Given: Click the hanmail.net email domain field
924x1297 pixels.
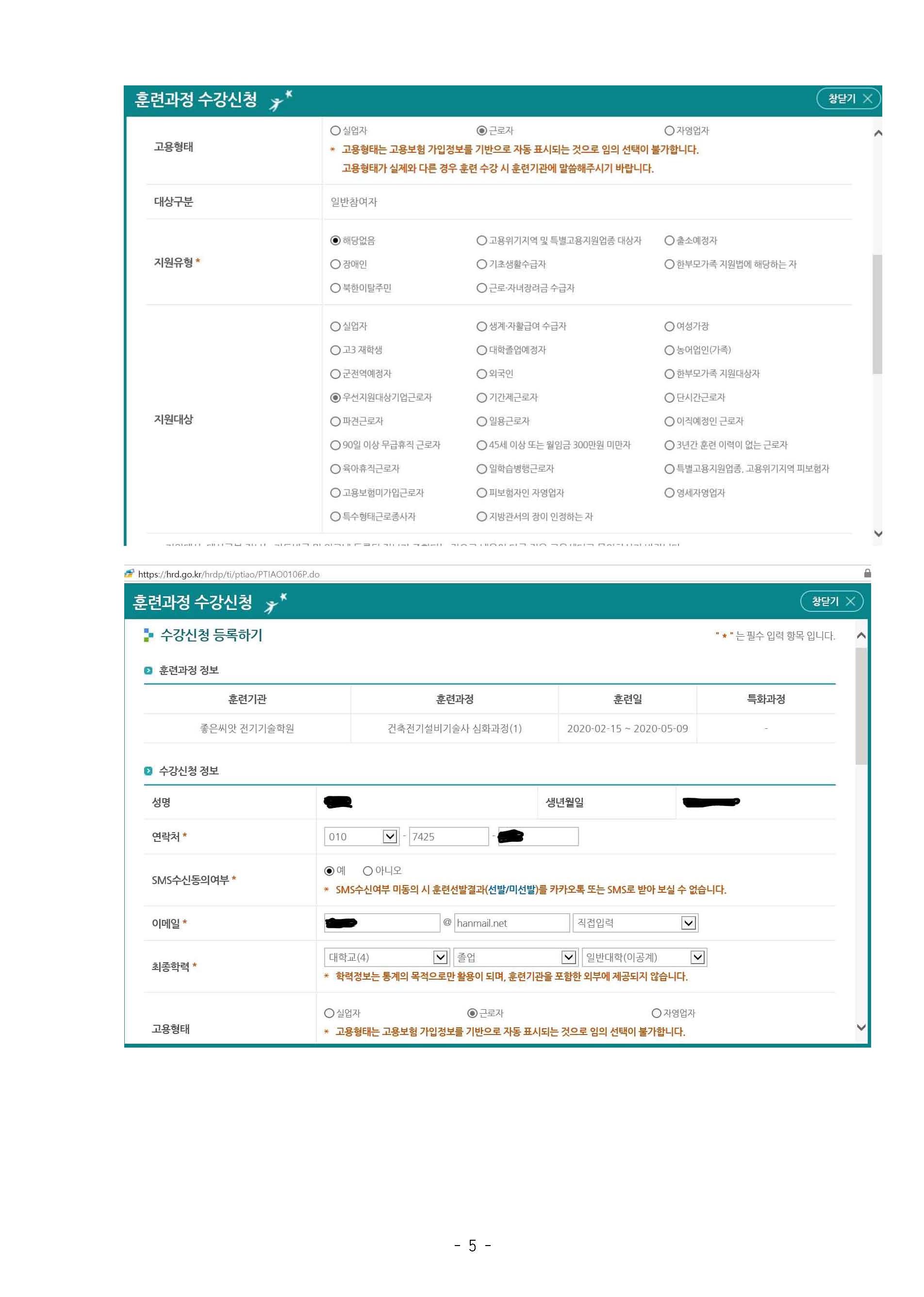Looking at the screenshot, I should click(511, 923).
